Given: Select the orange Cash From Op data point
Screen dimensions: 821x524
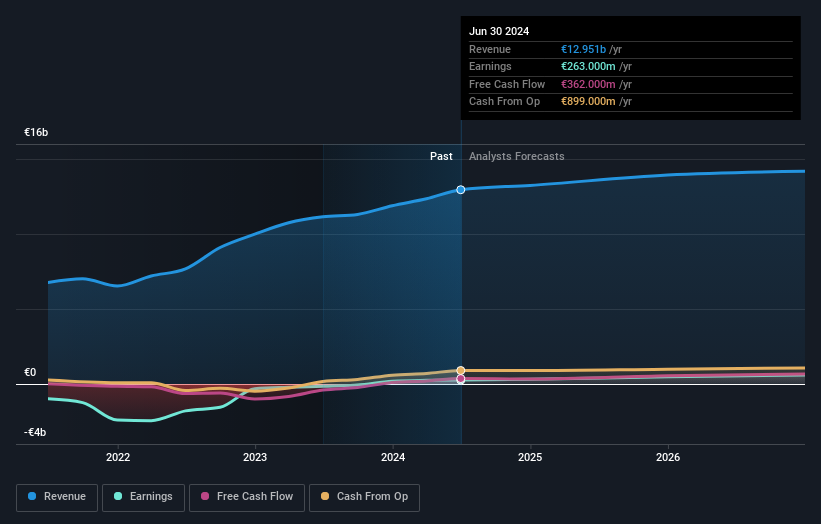Looking at the screenshot, I should 460,370.
